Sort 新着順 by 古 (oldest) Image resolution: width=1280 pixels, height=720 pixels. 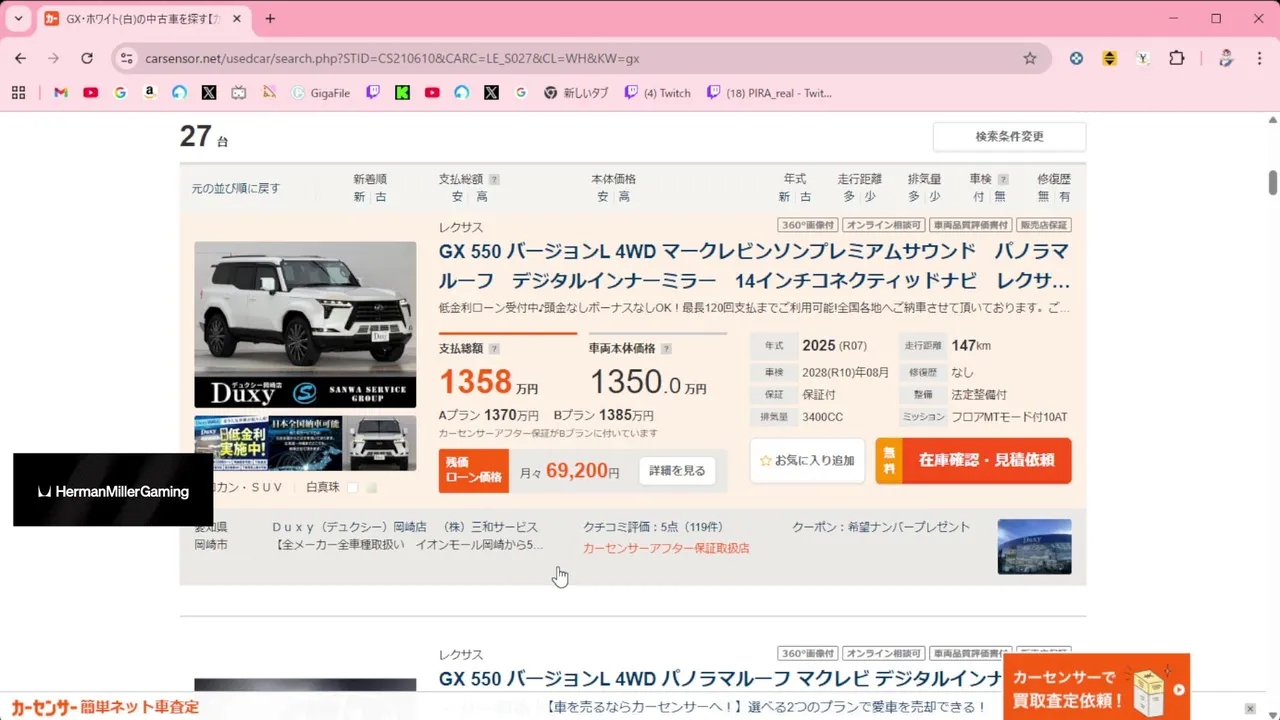pos(381,197)
